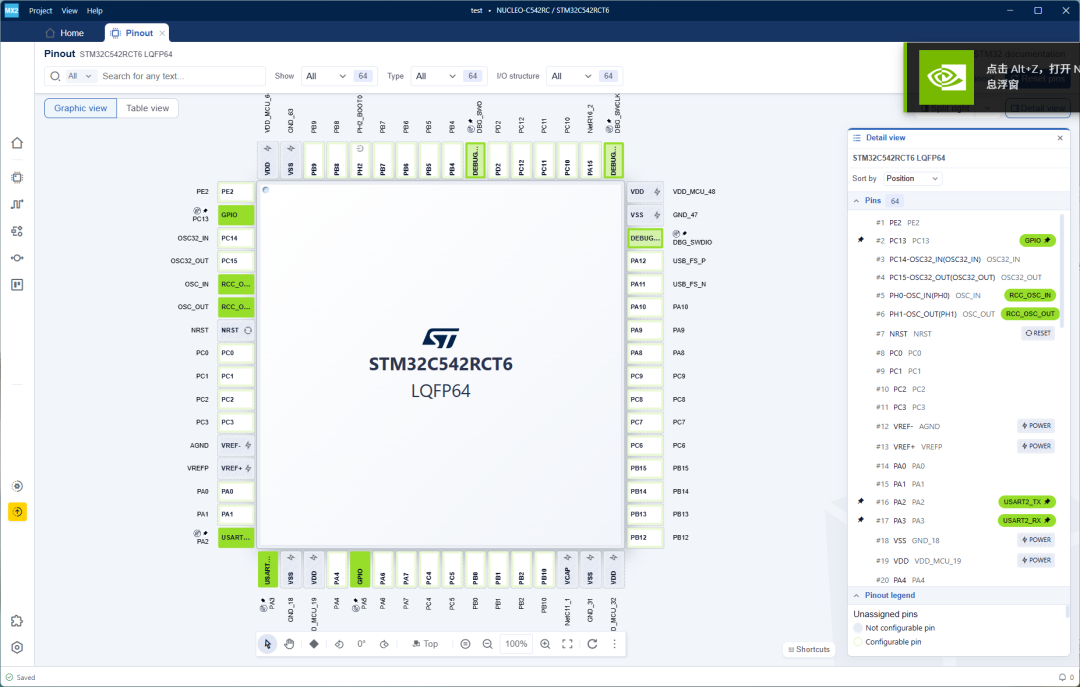Rotate the chip counter-clockwise
1080x687 pixels.
tap(339, 644)
